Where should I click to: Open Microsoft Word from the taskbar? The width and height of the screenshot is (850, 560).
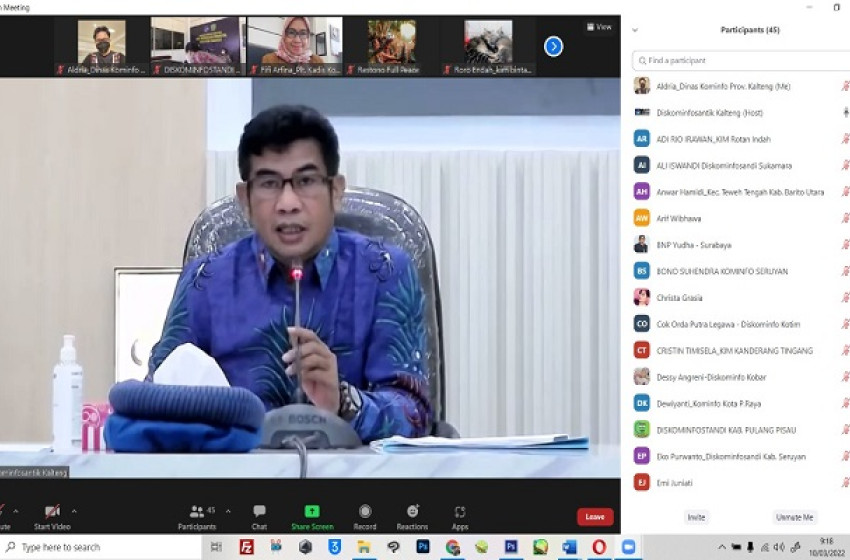point(569,547)
